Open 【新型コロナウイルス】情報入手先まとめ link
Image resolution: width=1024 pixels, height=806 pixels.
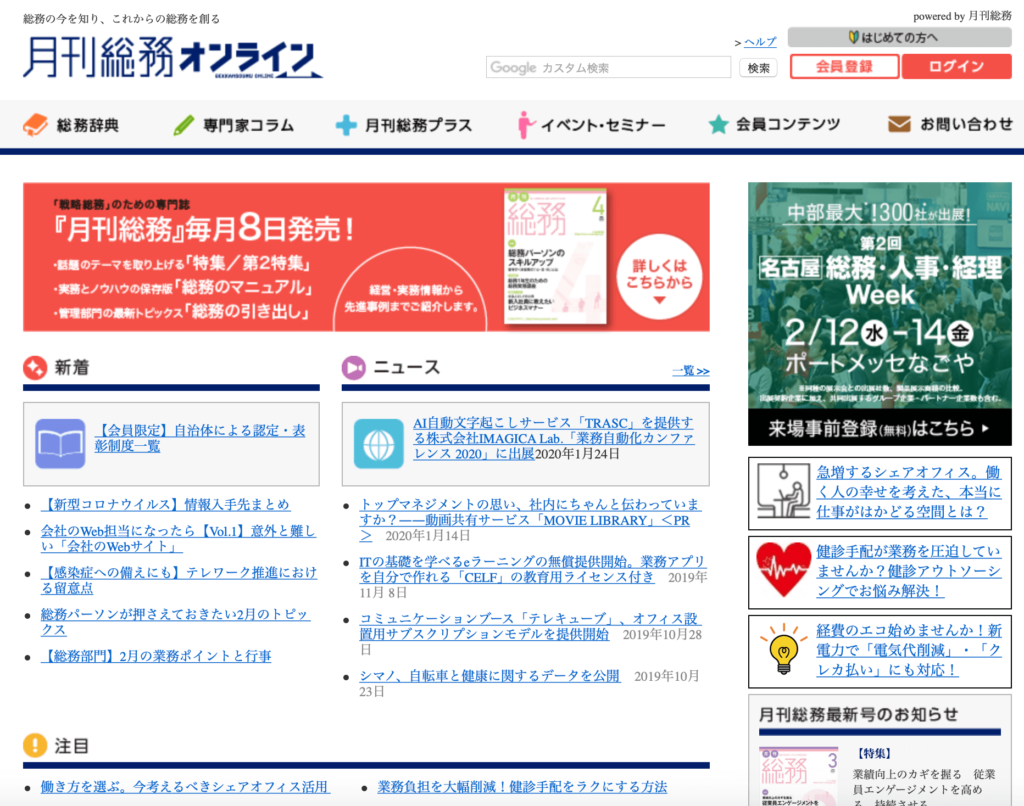coord(165,505)
